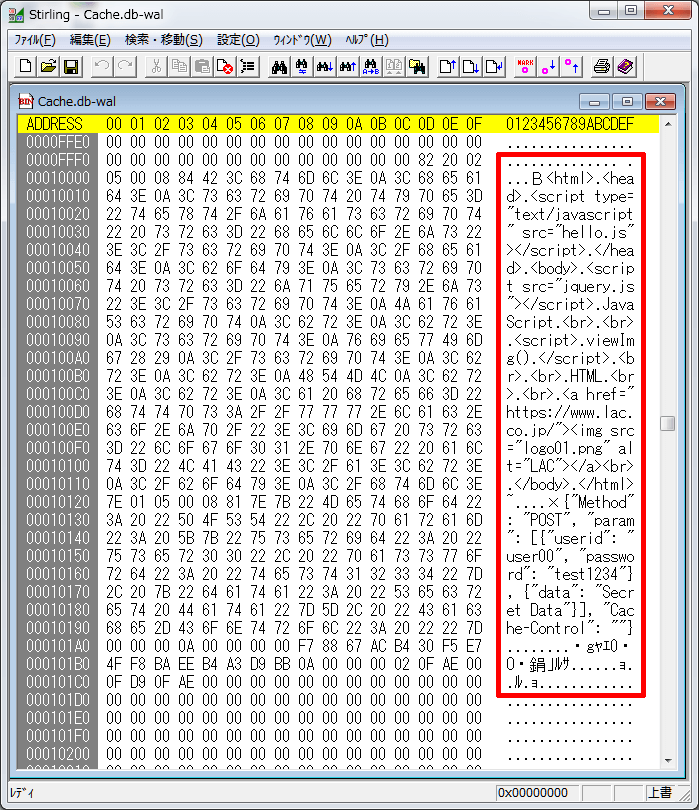
Task: Click the 0x00000000 address field in status bar
Action: (x=537, y=792)
